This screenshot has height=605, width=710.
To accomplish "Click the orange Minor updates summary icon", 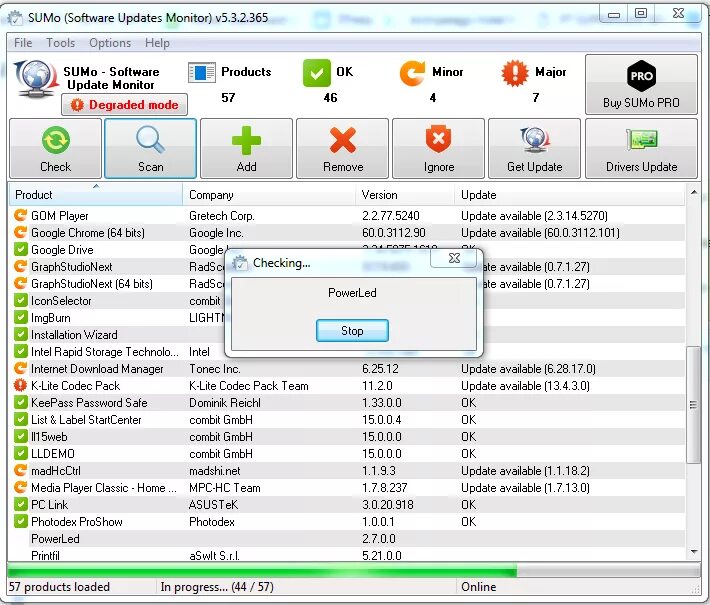I will [412, 73].
